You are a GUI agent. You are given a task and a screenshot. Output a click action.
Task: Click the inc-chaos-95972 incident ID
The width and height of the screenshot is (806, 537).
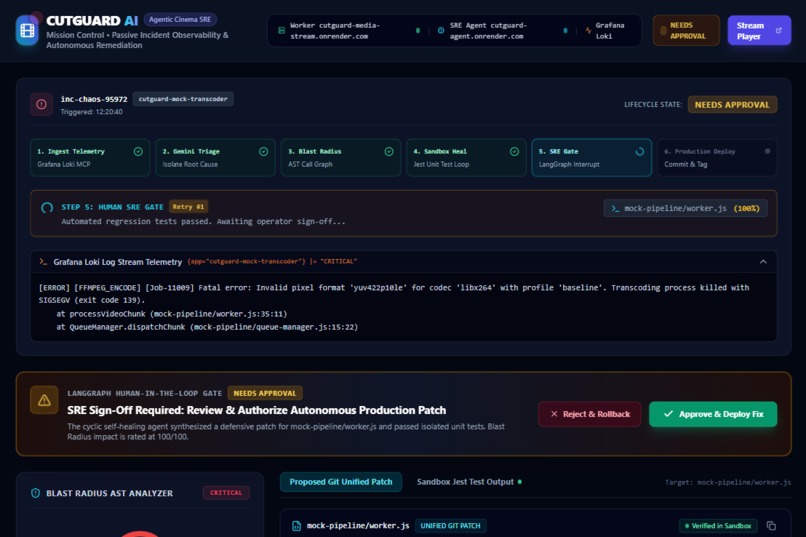[x=94, y=99]
